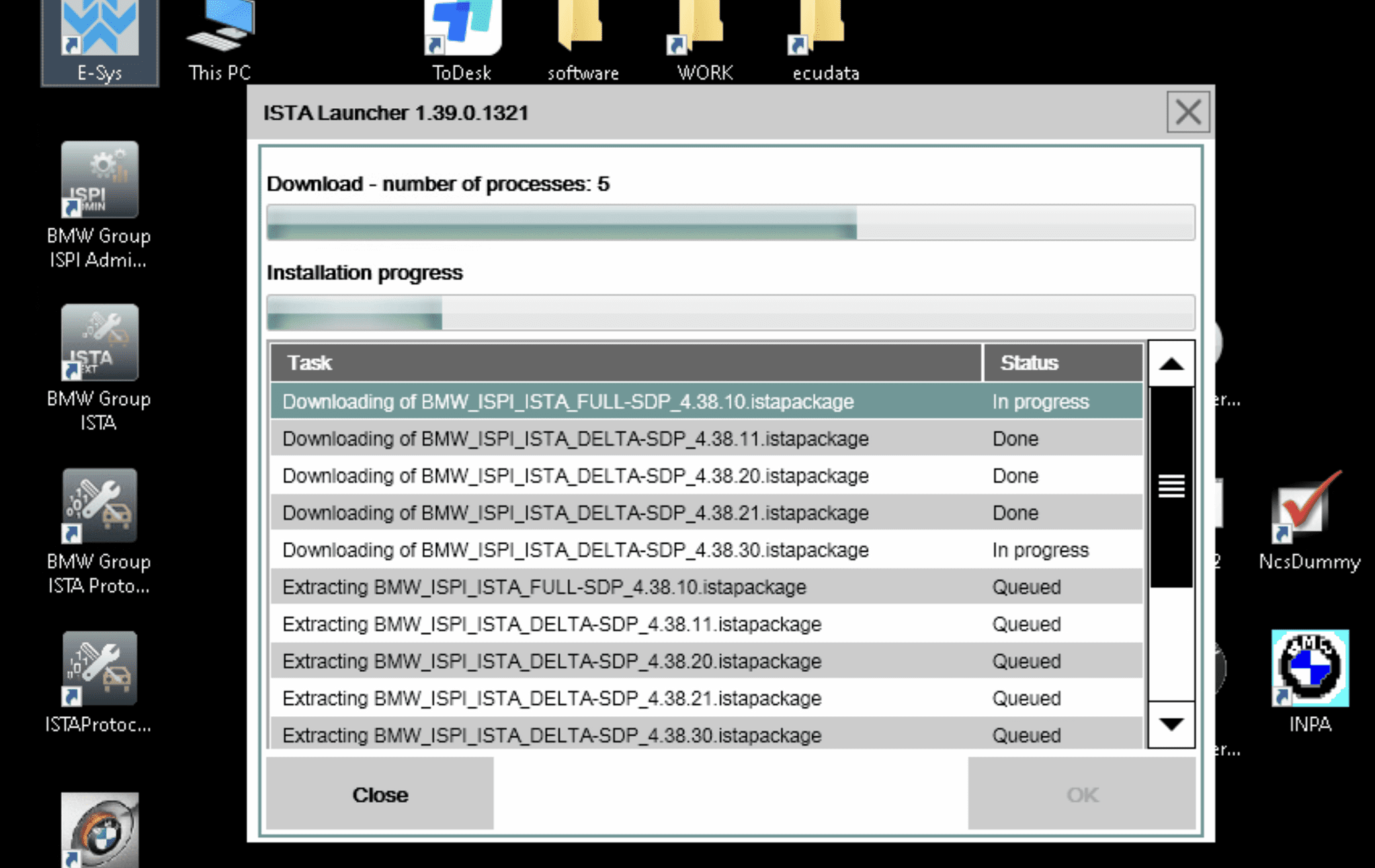Viewport: 1375px width, 868px height.
Task: Select Extracting DELTA-SDP_4.38.21 row
Action: tap(707, 698)
